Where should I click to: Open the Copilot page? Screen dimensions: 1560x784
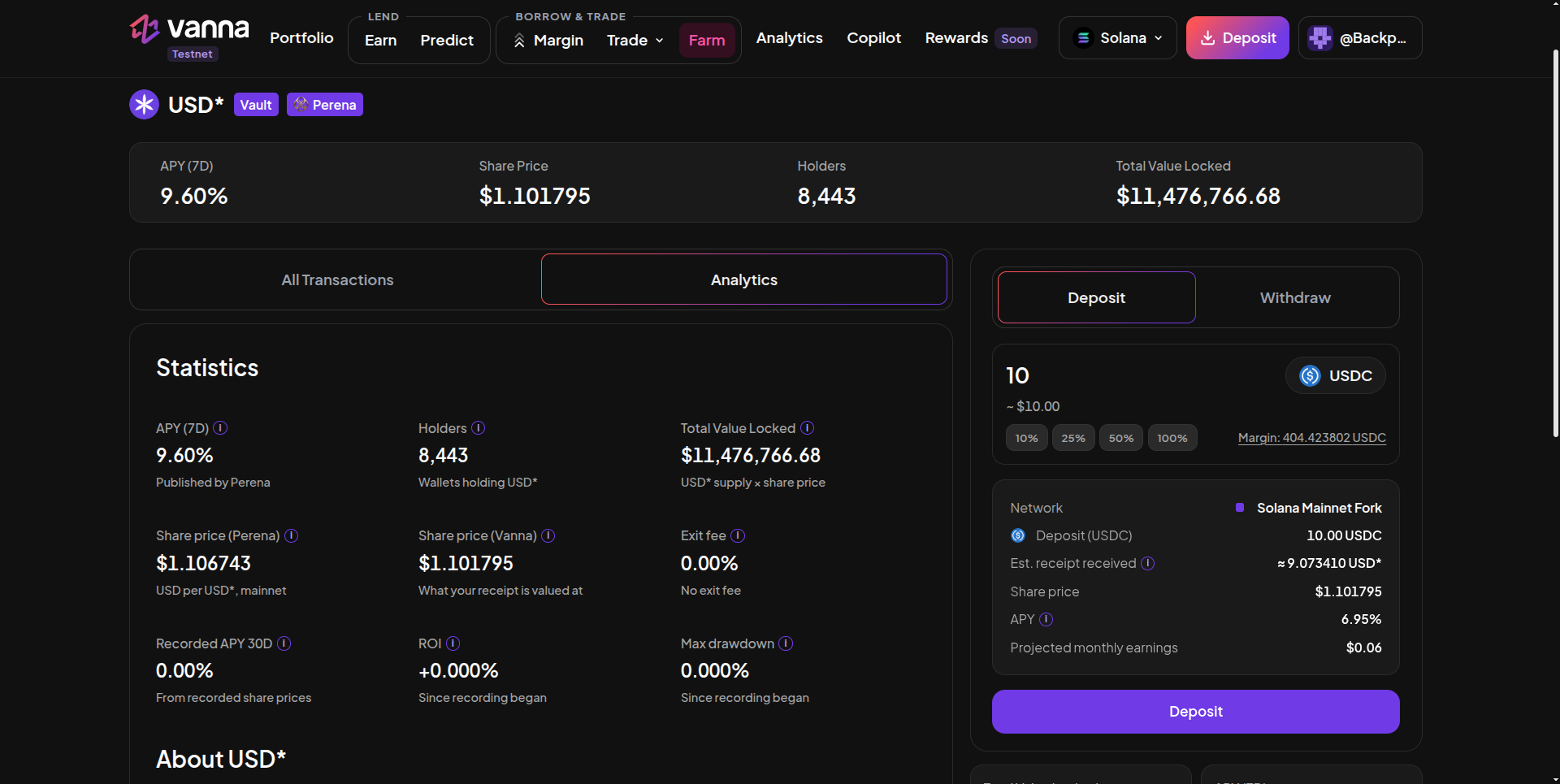click(x=873, y=38)
